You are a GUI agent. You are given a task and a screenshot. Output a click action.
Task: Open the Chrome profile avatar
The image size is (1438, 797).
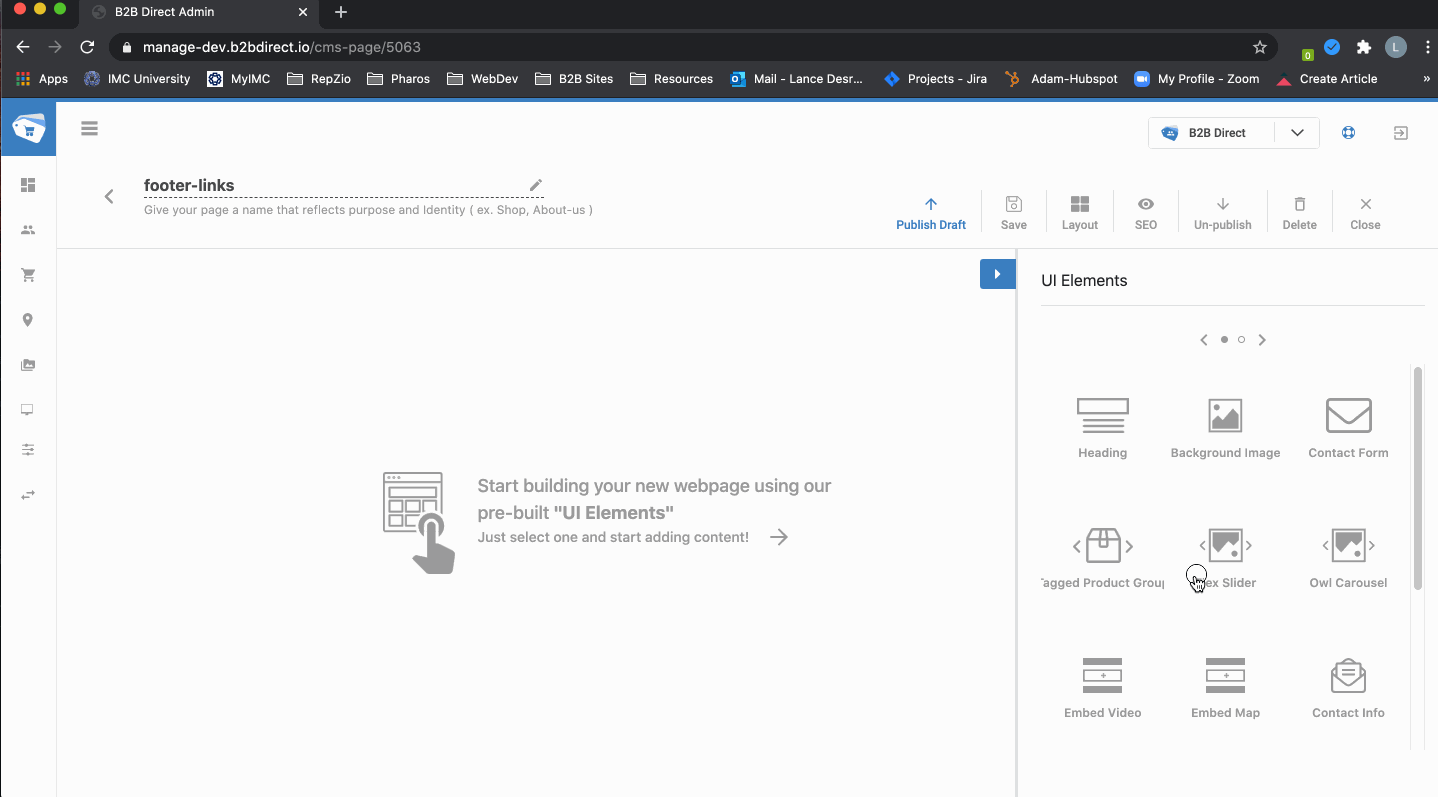point(1396,47)
